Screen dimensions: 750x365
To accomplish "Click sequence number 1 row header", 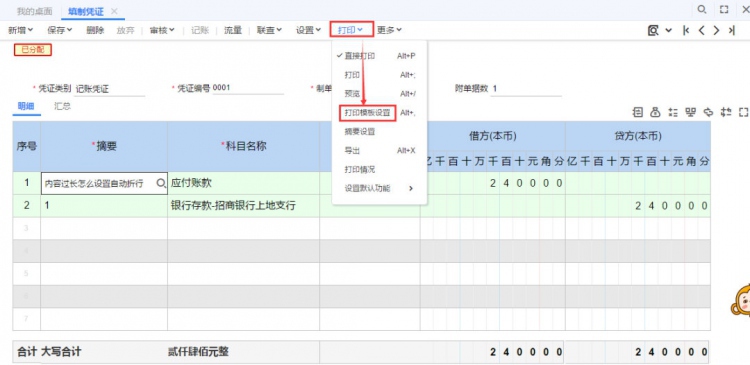I will coord(27,183).
